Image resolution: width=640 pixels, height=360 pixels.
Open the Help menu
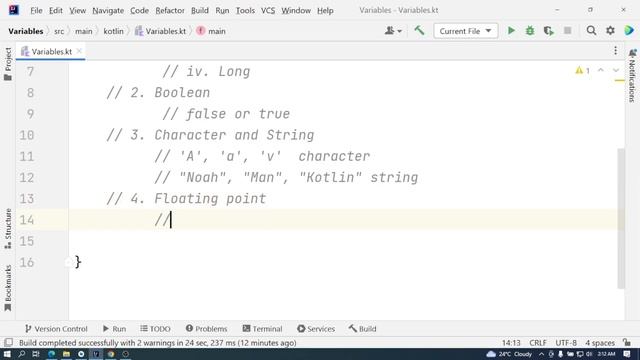click(325, 11)
